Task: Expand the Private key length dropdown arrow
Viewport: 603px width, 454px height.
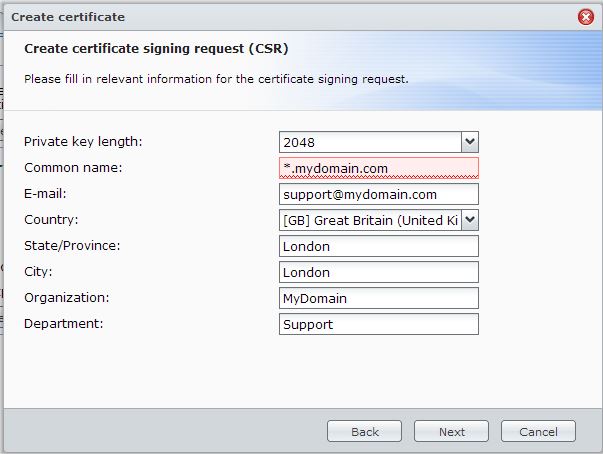Action: (x=470, y=142)
